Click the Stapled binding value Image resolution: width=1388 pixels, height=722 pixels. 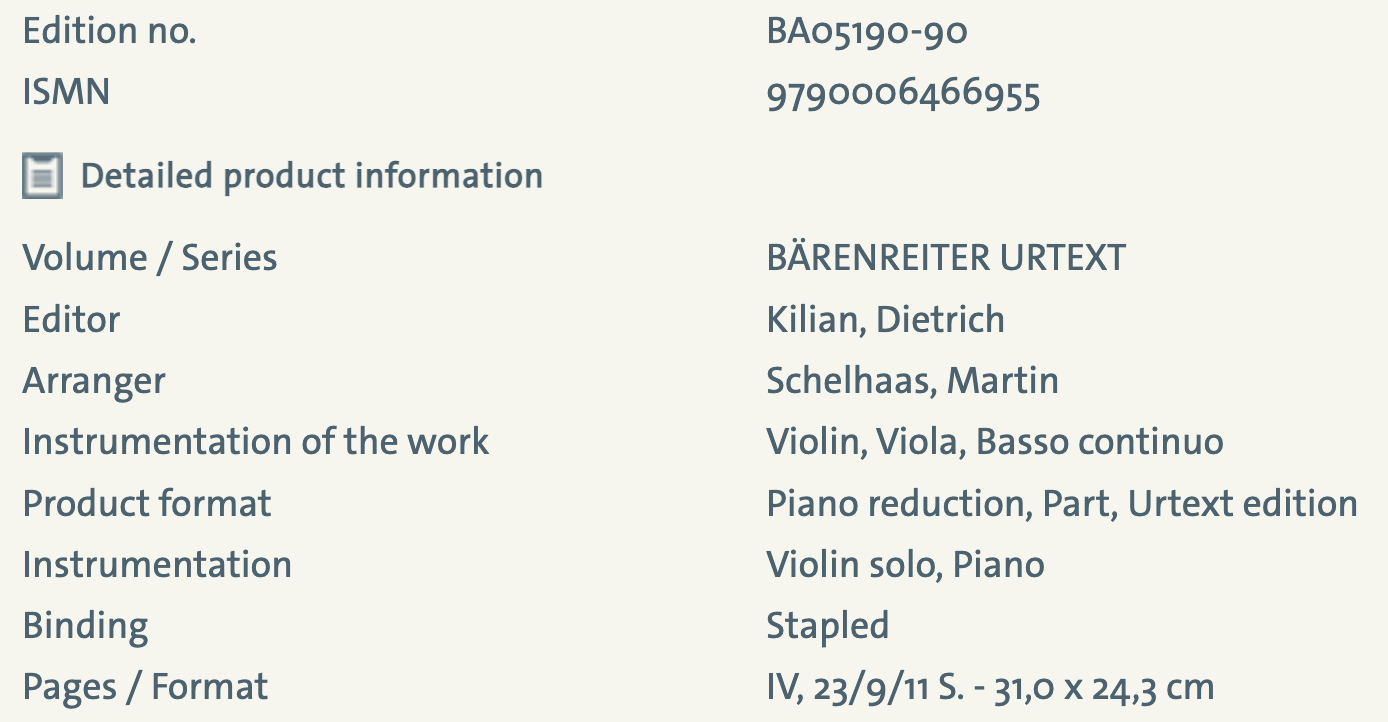point(827,626)
